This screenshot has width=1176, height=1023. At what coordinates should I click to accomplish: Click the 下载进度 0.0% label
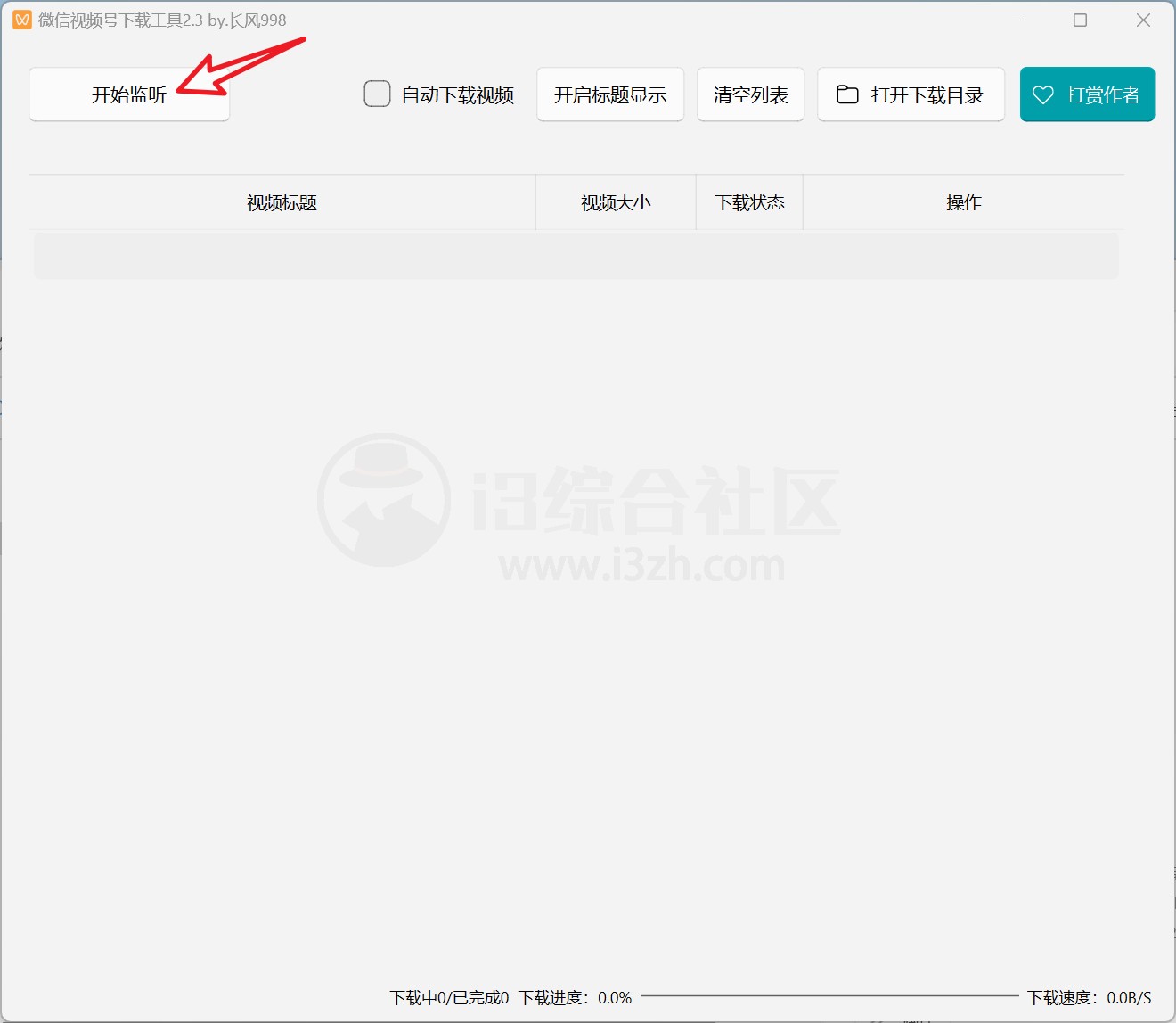pos(575,998)
